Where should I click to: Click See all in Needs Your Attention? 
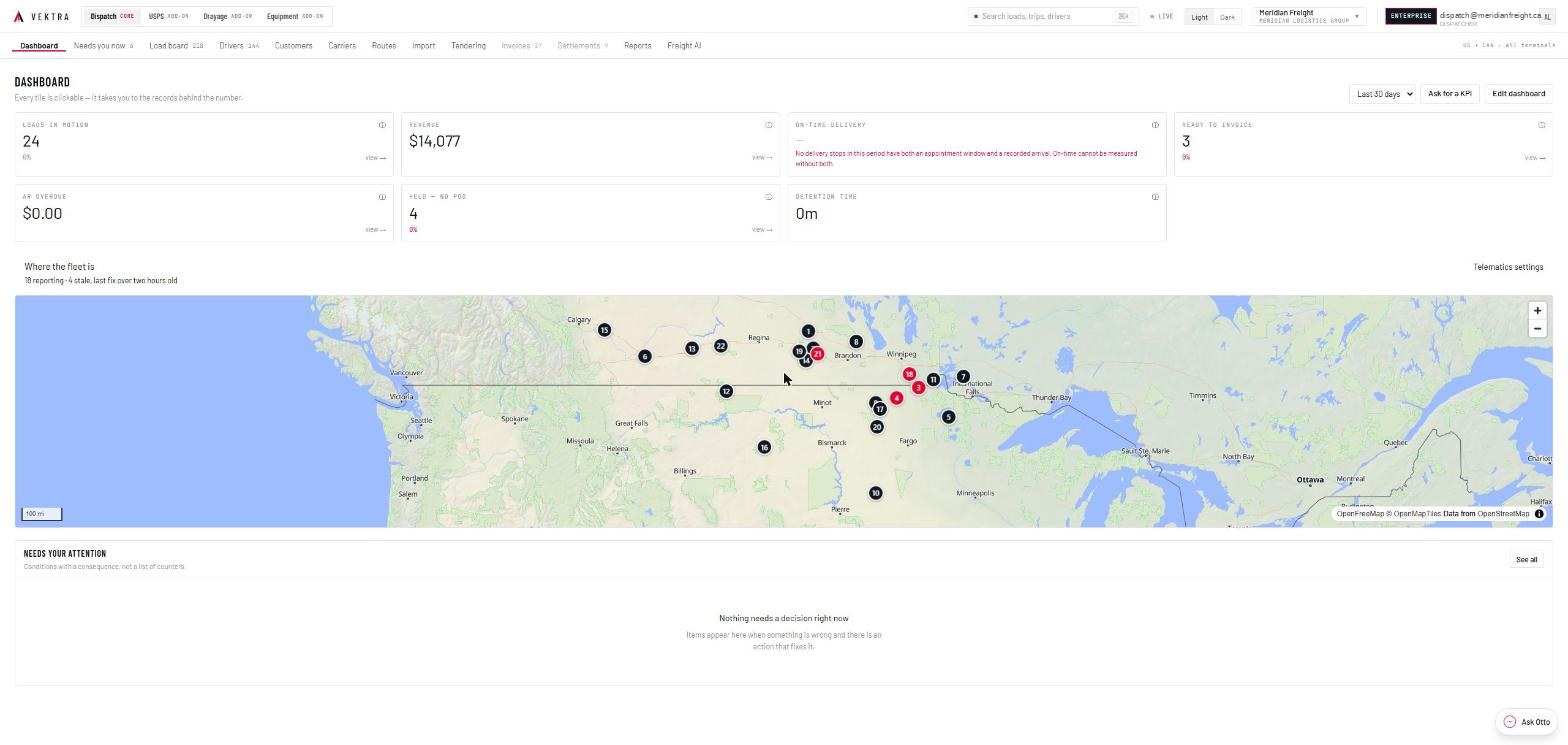[1526, 560]
